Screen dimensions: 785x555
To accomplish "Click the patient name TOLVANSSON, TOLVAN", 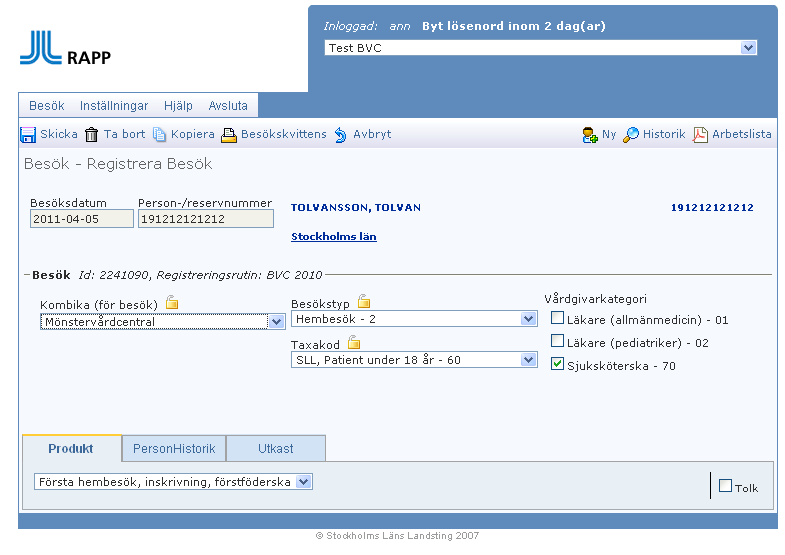I will tap(356, 208).
